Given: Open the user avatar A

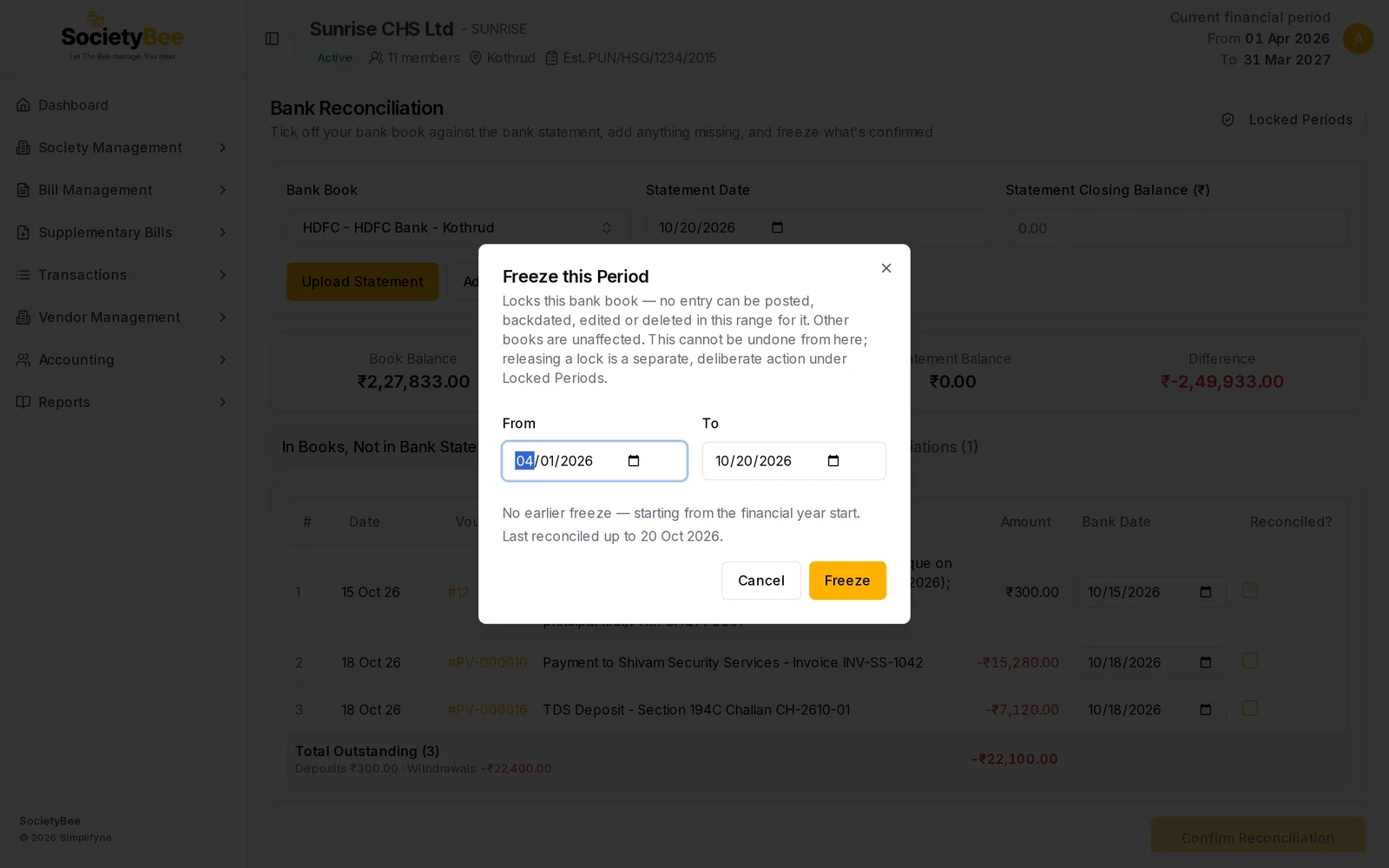Looking at the screenshot, I should click(1358, 38).
